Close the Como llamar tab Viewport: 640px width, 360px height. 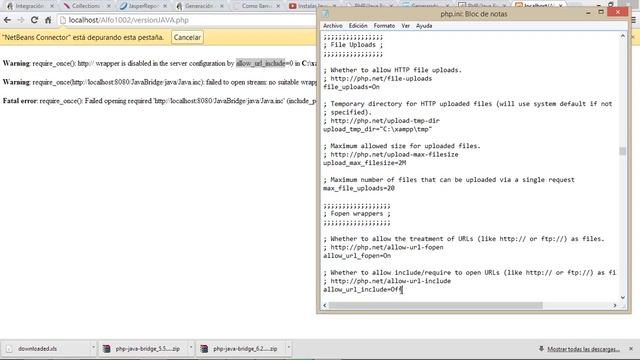click(278, 6)
